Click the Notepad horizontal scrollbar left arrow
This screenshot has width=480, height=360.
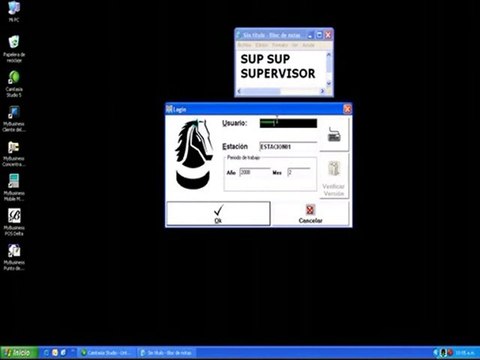(x=239, y=91)
